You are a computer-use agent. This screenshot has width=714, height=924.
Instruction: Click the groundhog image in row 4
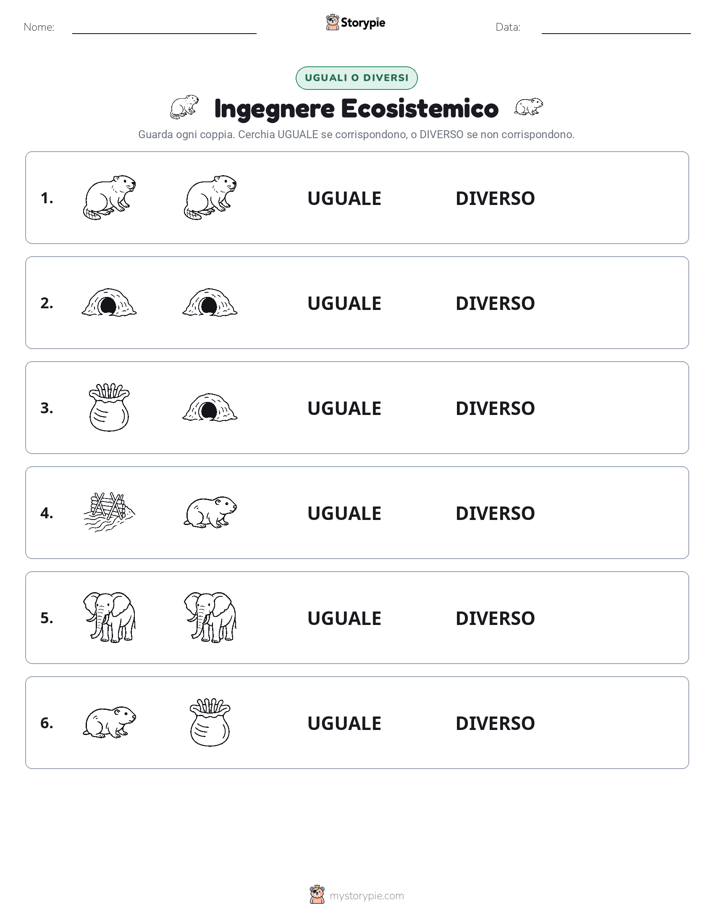(210, 512)
